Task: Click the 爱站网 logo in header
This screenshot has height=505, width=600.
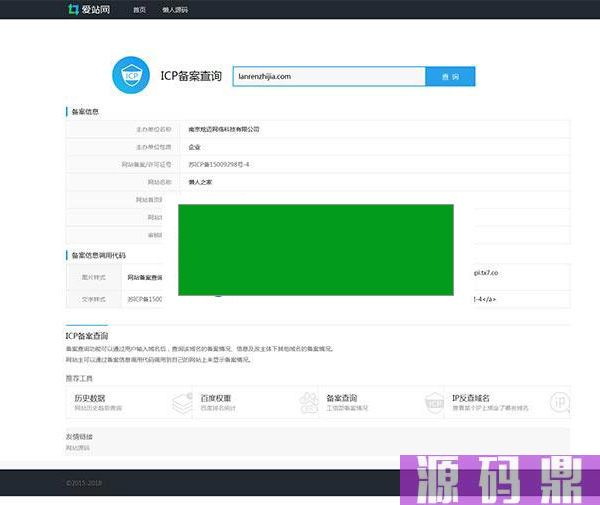Action: 89,9
